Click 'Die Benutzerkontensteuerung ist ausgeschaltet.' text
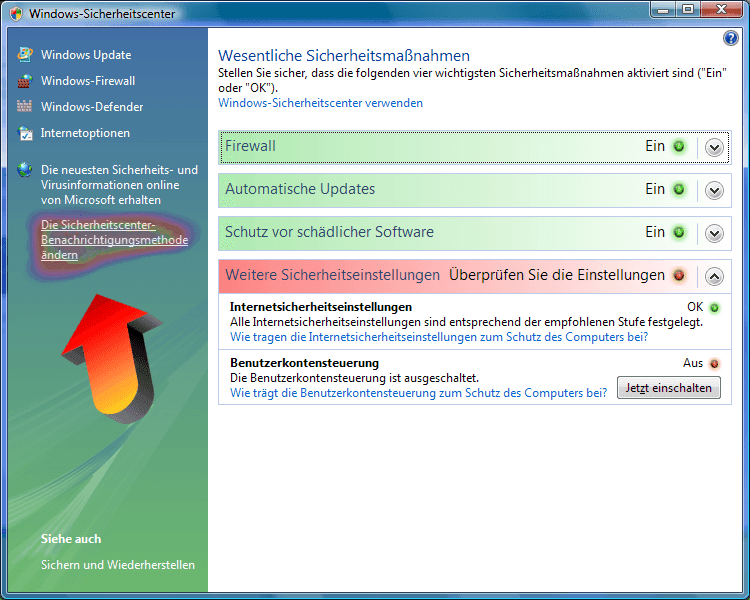The width and height of the screenshot is (750, 600). tap(354, 378)
